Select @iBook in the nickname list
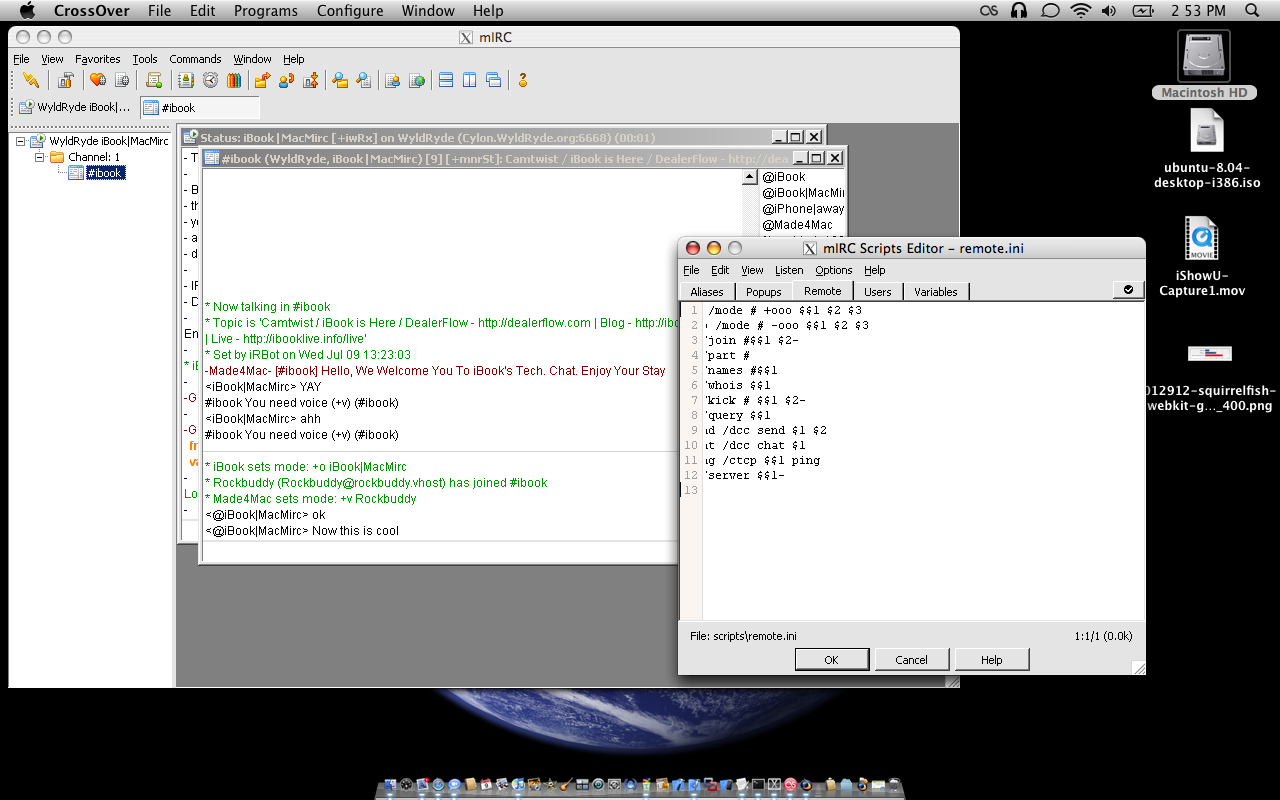The height and width of the screenshot is (800, 1280). 783,177
